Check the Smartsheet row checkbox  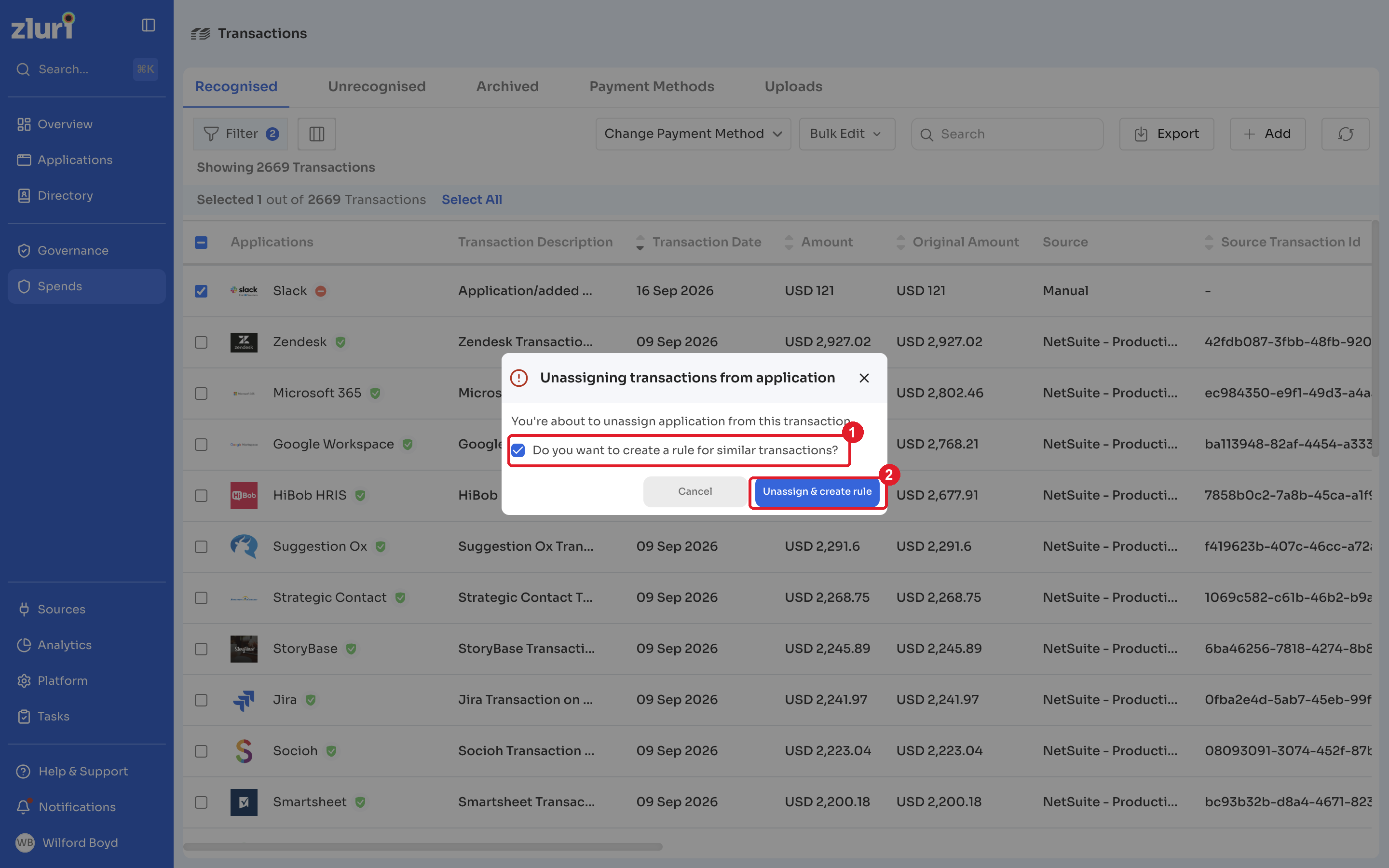201,802
